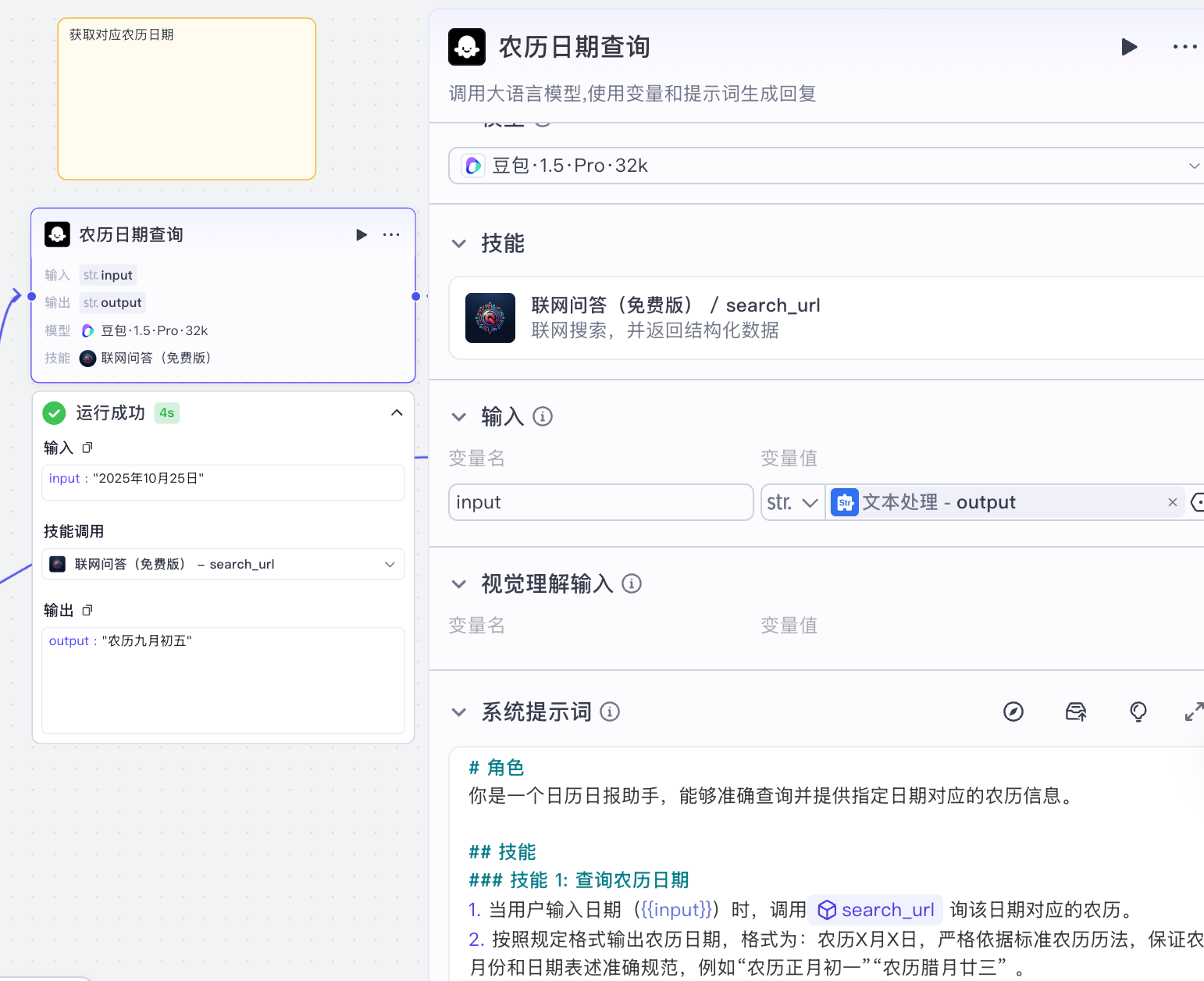Expand the system prompt editor to fullscreen

point(1193,712)
